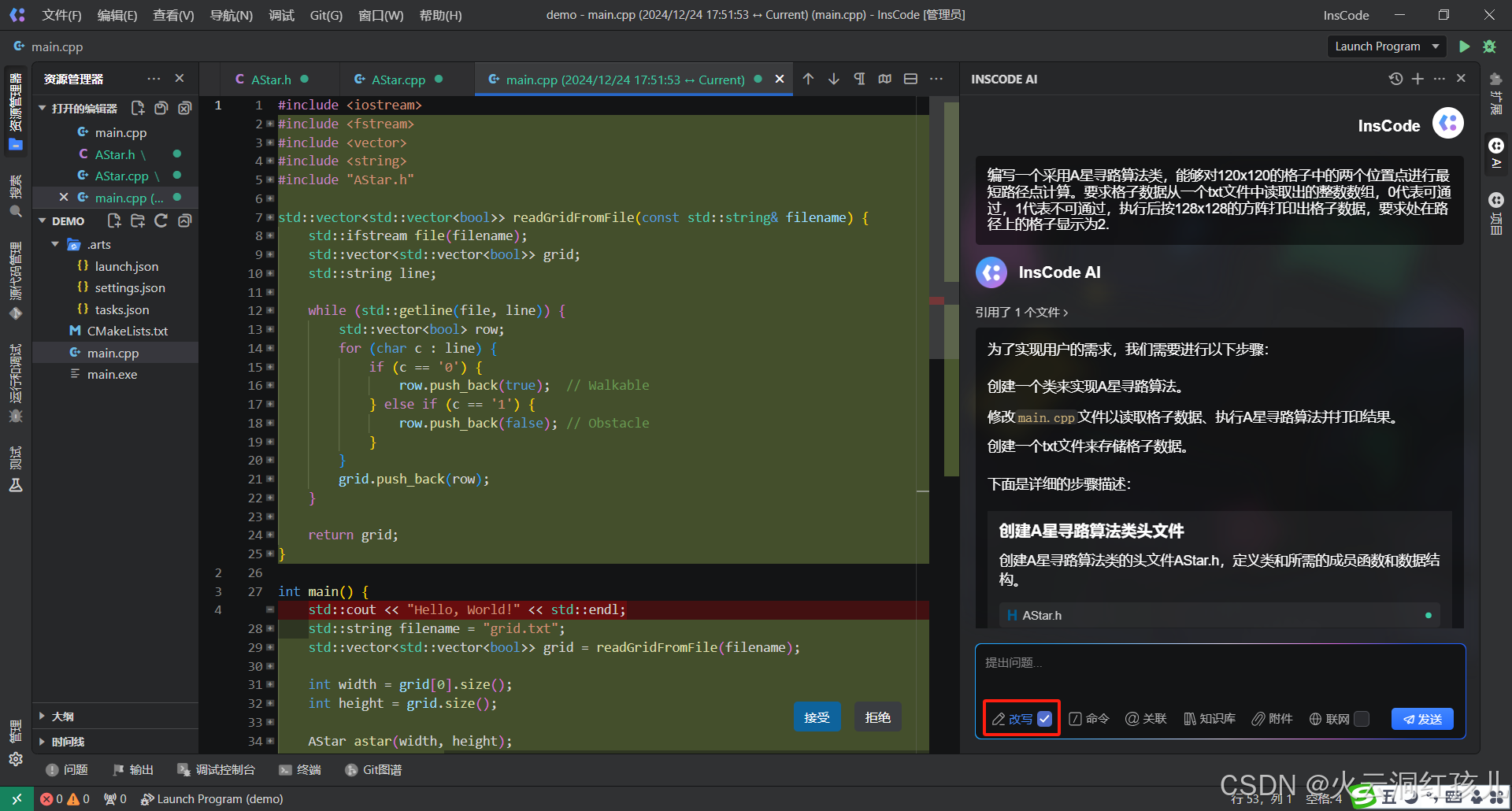Close main.cpp diff tab
This screenshot has height=811, width=1512.
pyautogui.click(x=780, y=79)
